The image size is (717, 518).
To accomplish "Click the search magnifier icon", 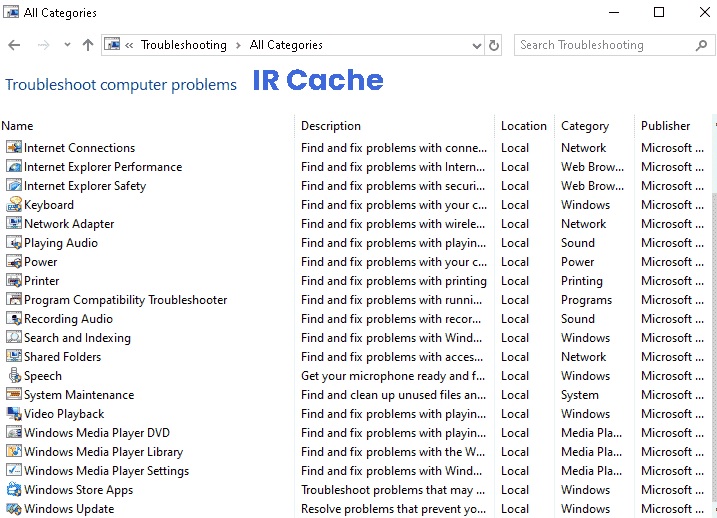I will (701, 45).
